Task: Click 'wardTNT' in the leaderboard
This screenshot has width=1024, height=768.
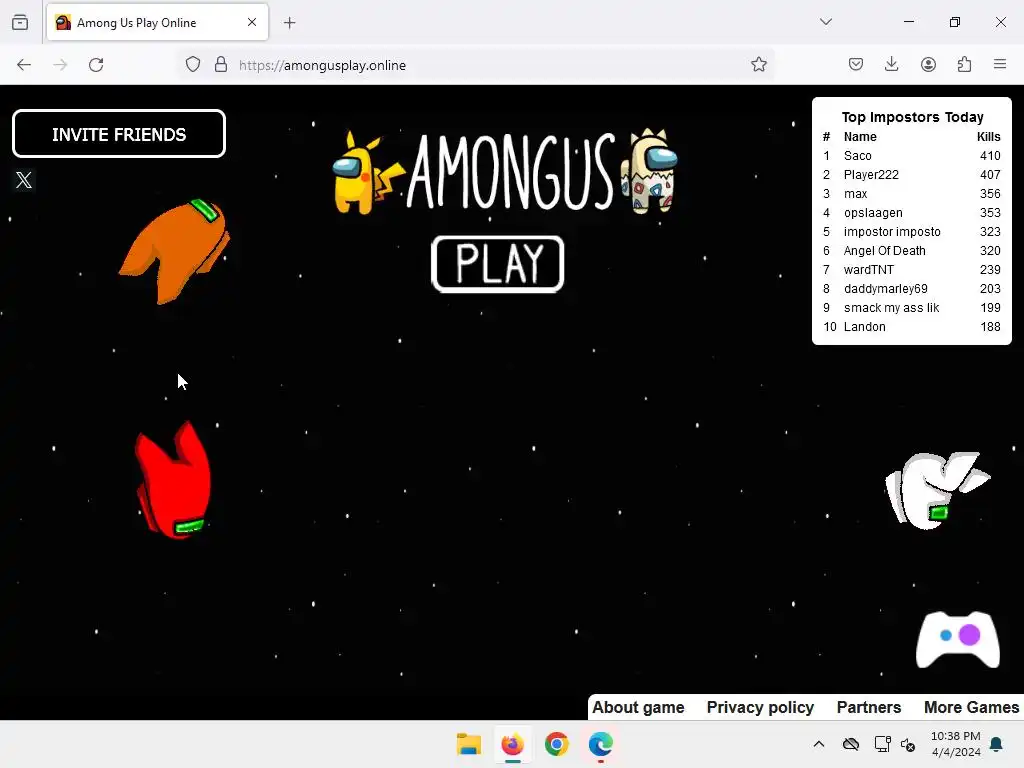Action: pyautogui.click(x=869, y=269)
